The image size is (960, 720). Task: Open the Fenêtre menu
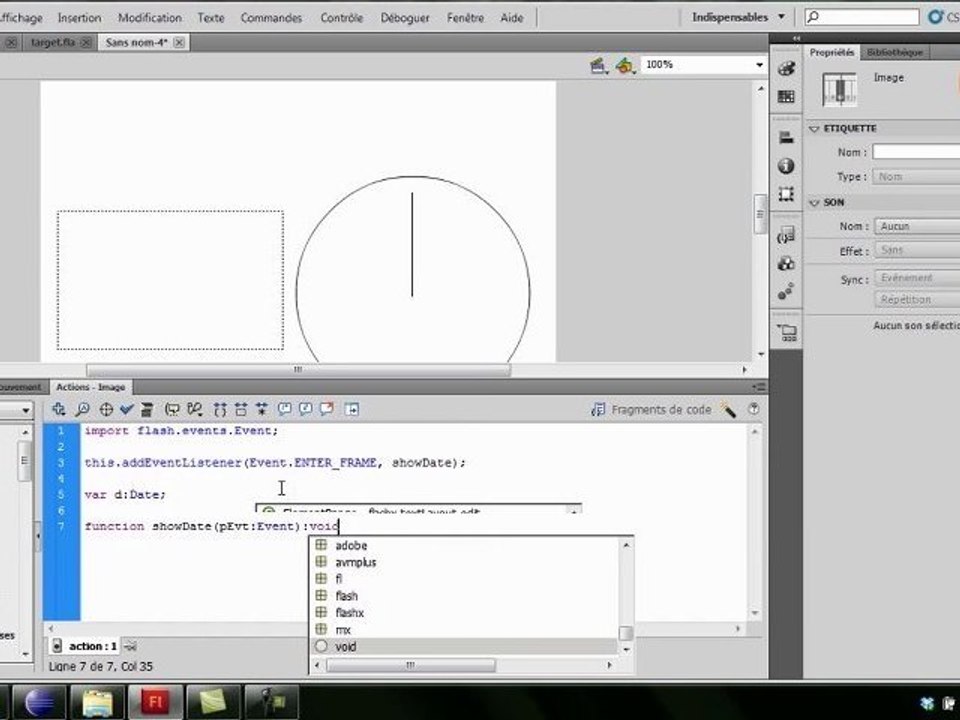tap(465, 18)
